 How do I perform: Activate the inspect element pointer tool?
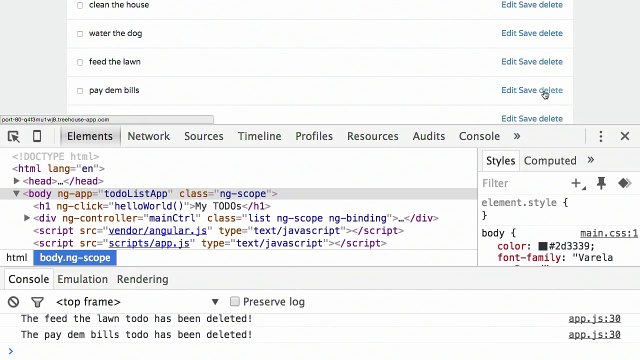click(13, 136)
